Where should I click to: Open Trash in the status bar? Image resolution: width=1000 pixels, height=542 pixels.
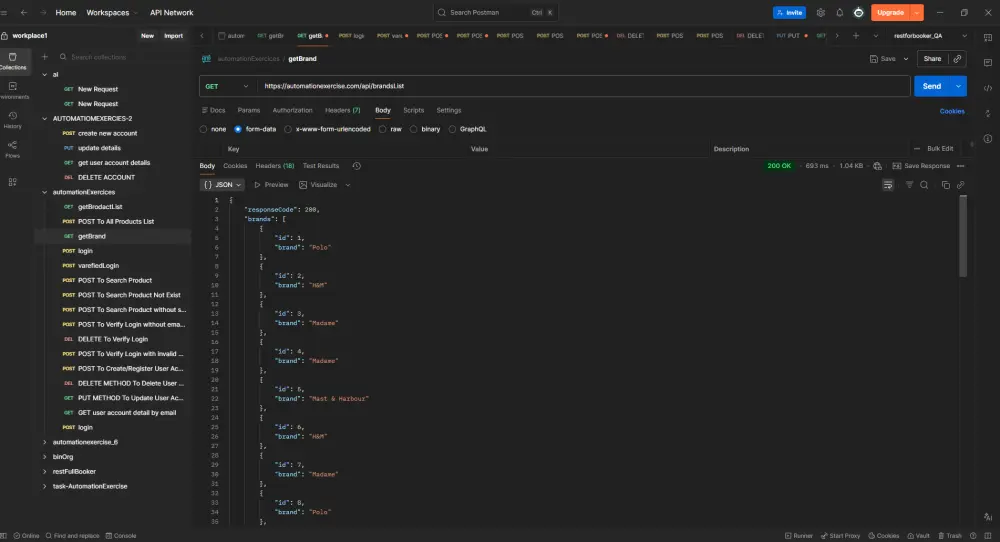(950, 536)
